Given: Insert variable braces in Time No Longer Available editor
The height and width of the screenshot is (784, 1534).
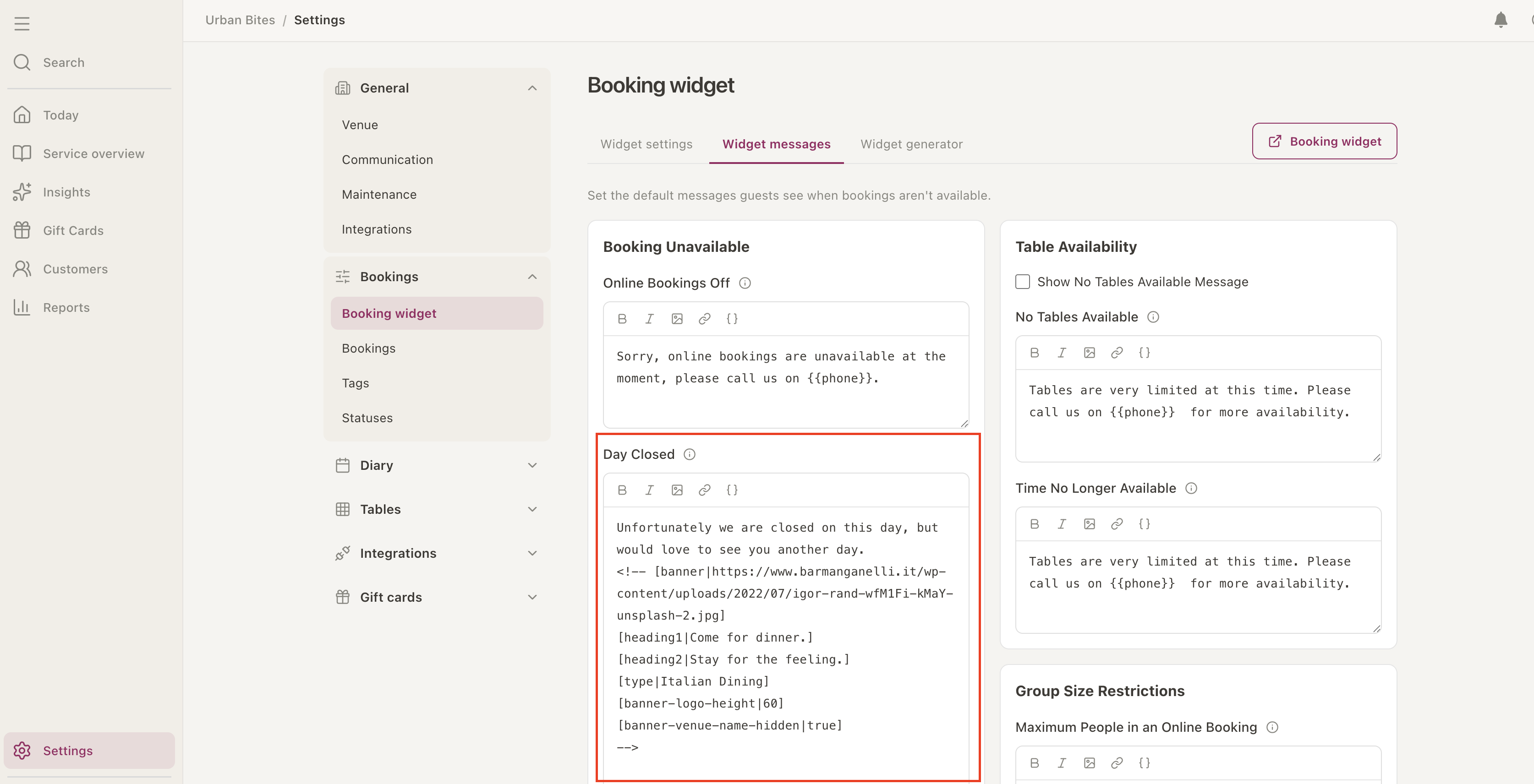Looking at the screenshot, I should [x=1144, y=524].
